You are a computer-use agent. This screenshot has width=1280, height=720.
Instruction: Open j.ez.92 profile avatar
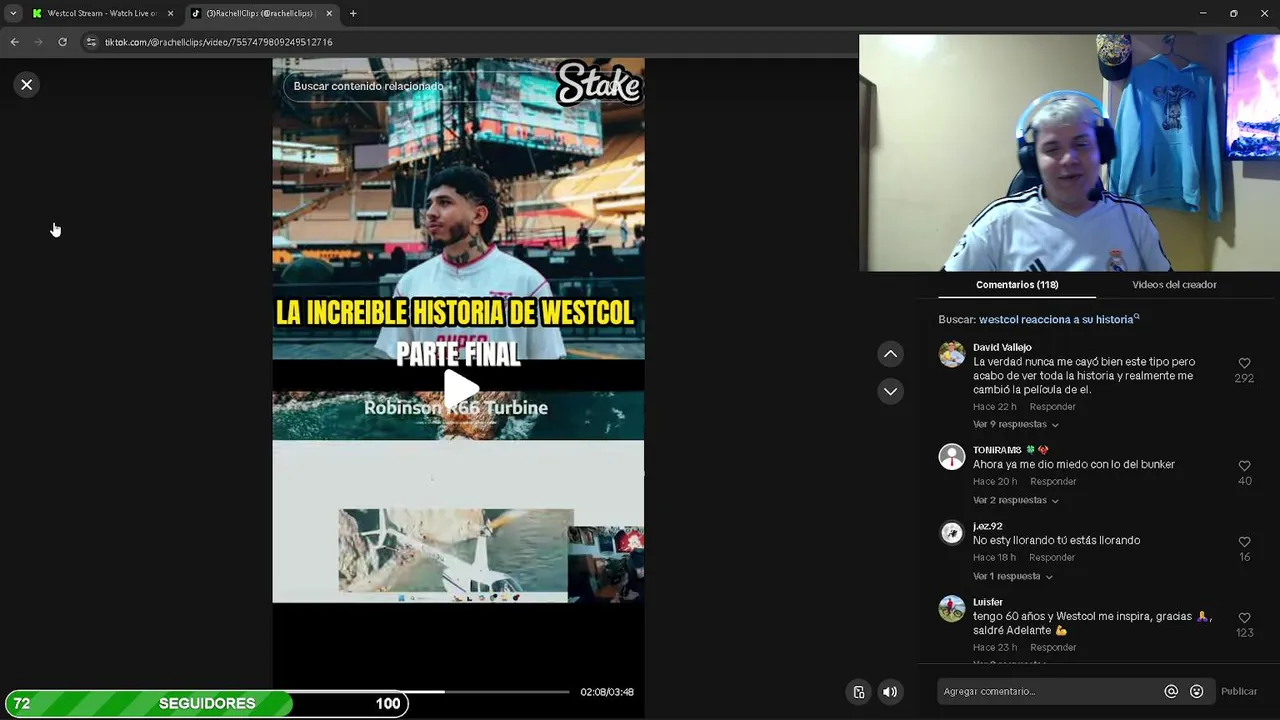[952, 533]
